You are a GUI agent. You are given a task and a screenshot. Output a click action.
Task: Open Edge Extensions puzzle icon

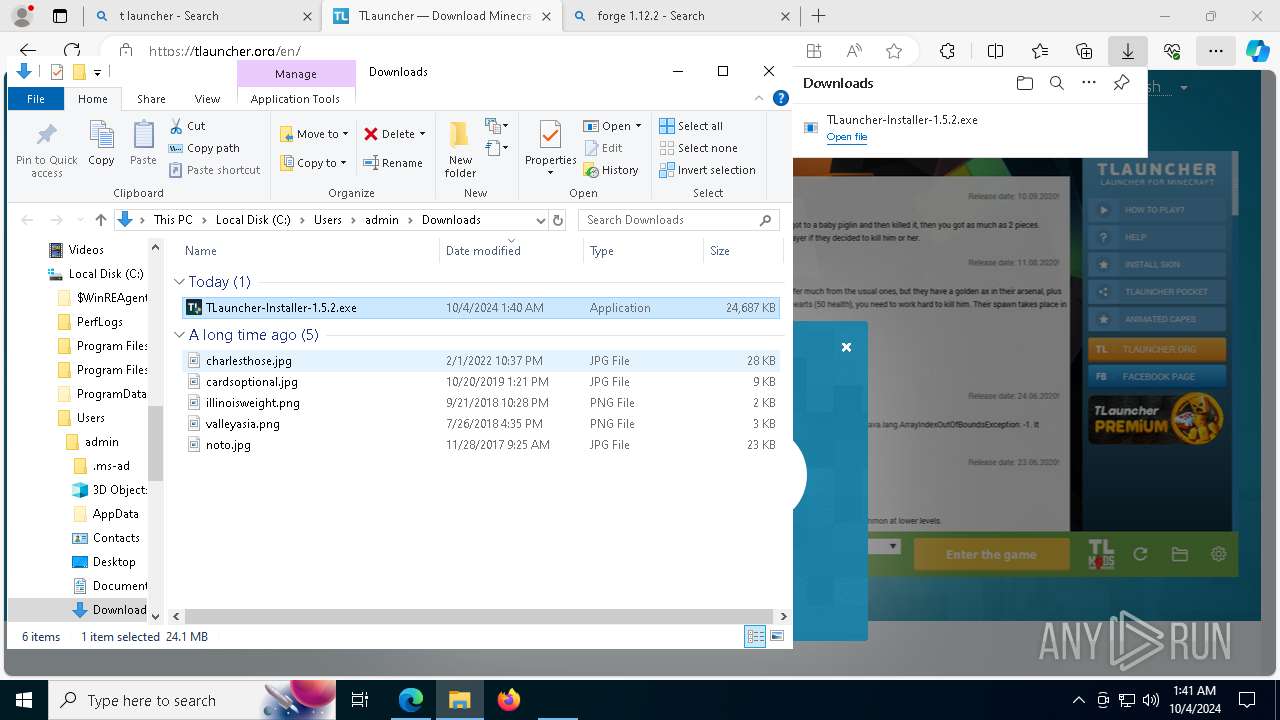947,51
